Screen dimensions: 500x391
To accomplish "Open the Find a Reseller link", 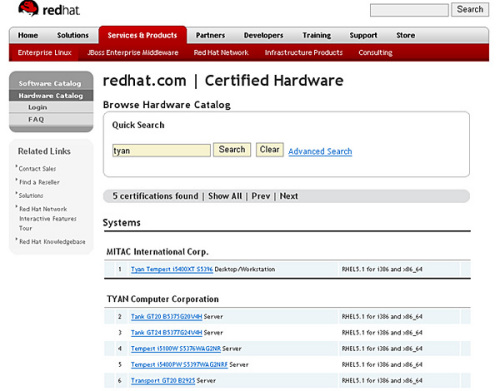I will [39, 182].
